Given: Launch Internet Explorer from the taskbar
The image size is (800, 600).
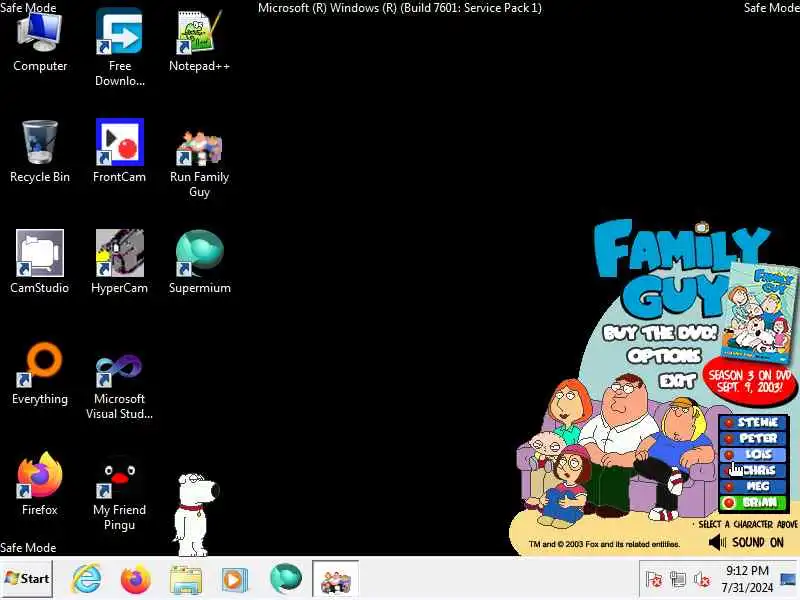Looking at the screenshot, I should click(x=87, y=579).
